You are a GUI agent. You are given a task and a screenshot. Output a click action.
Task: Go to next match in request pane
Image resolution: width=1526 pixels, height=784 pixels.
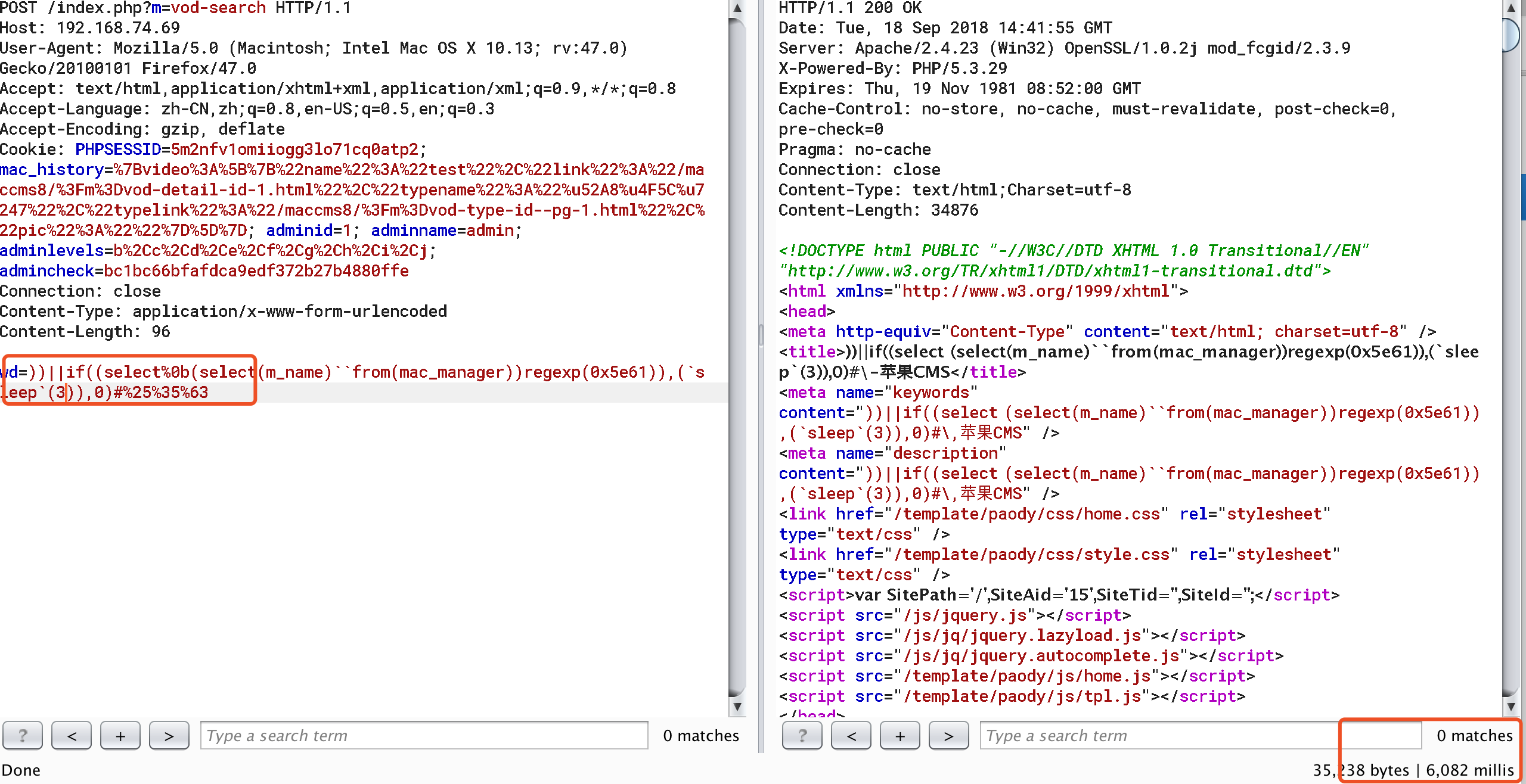click(169, 736)
